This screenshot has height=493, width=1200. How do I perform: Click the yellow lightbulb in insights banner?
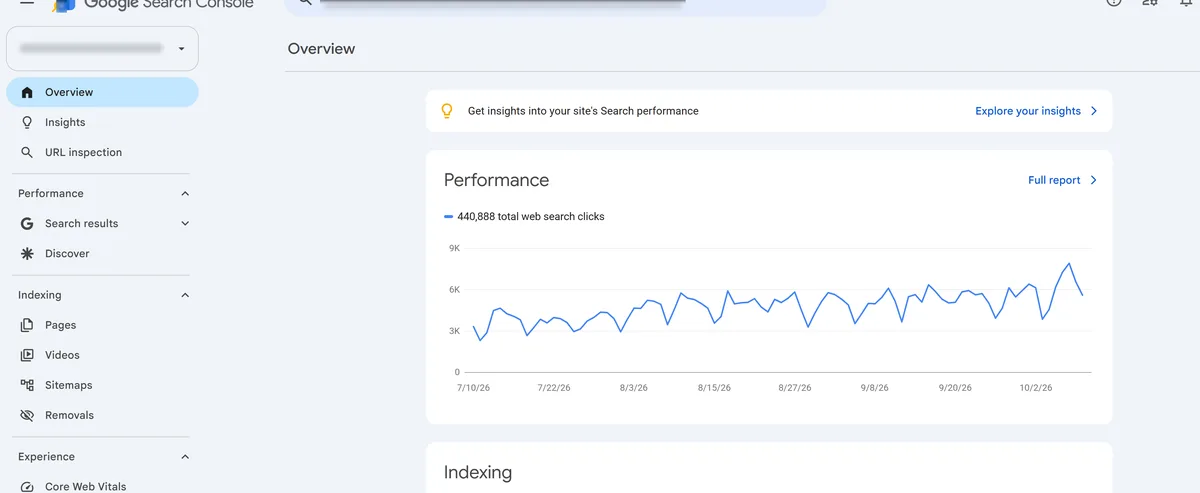point(447,111)
